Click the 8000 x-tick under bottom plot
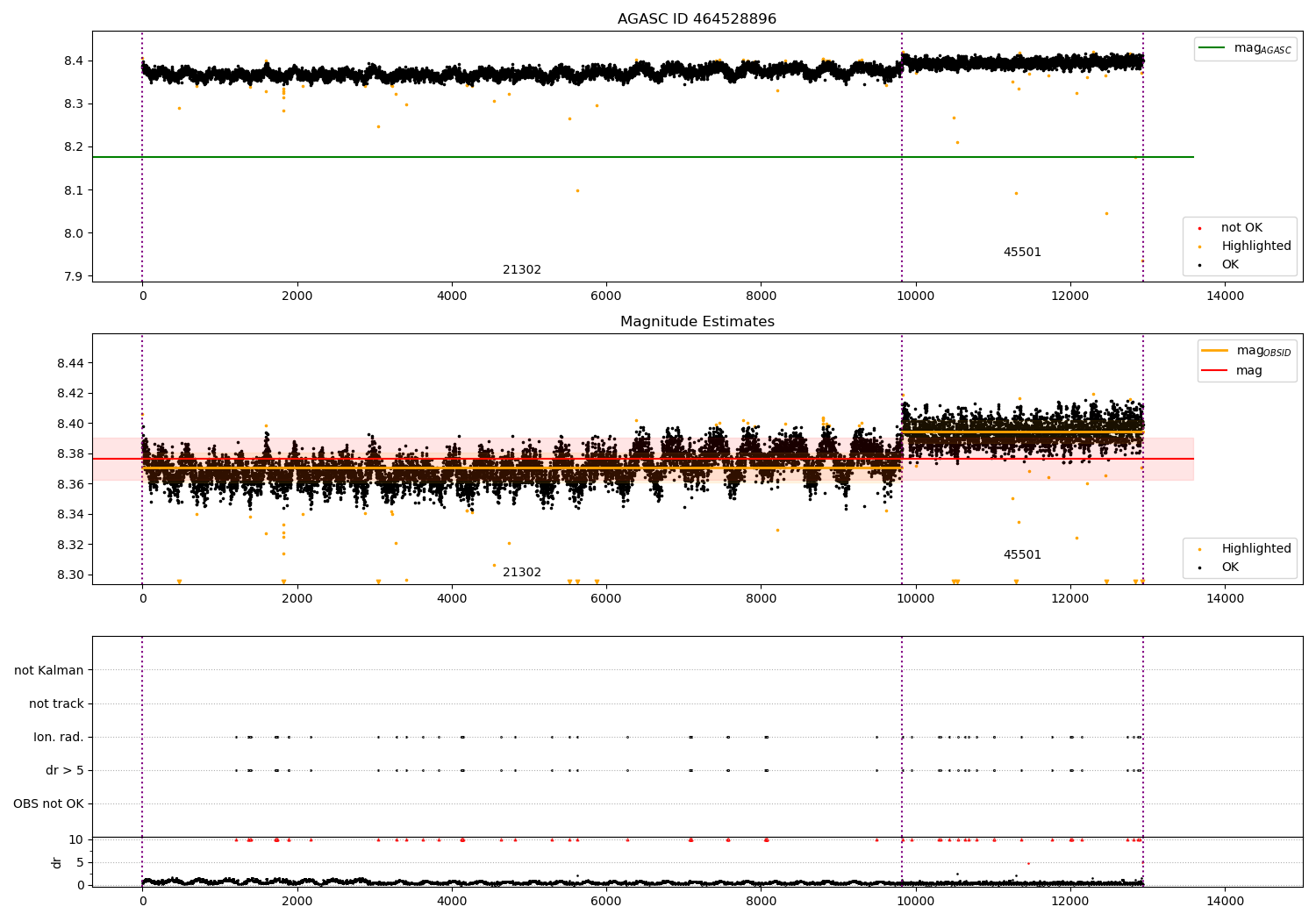 761,902
